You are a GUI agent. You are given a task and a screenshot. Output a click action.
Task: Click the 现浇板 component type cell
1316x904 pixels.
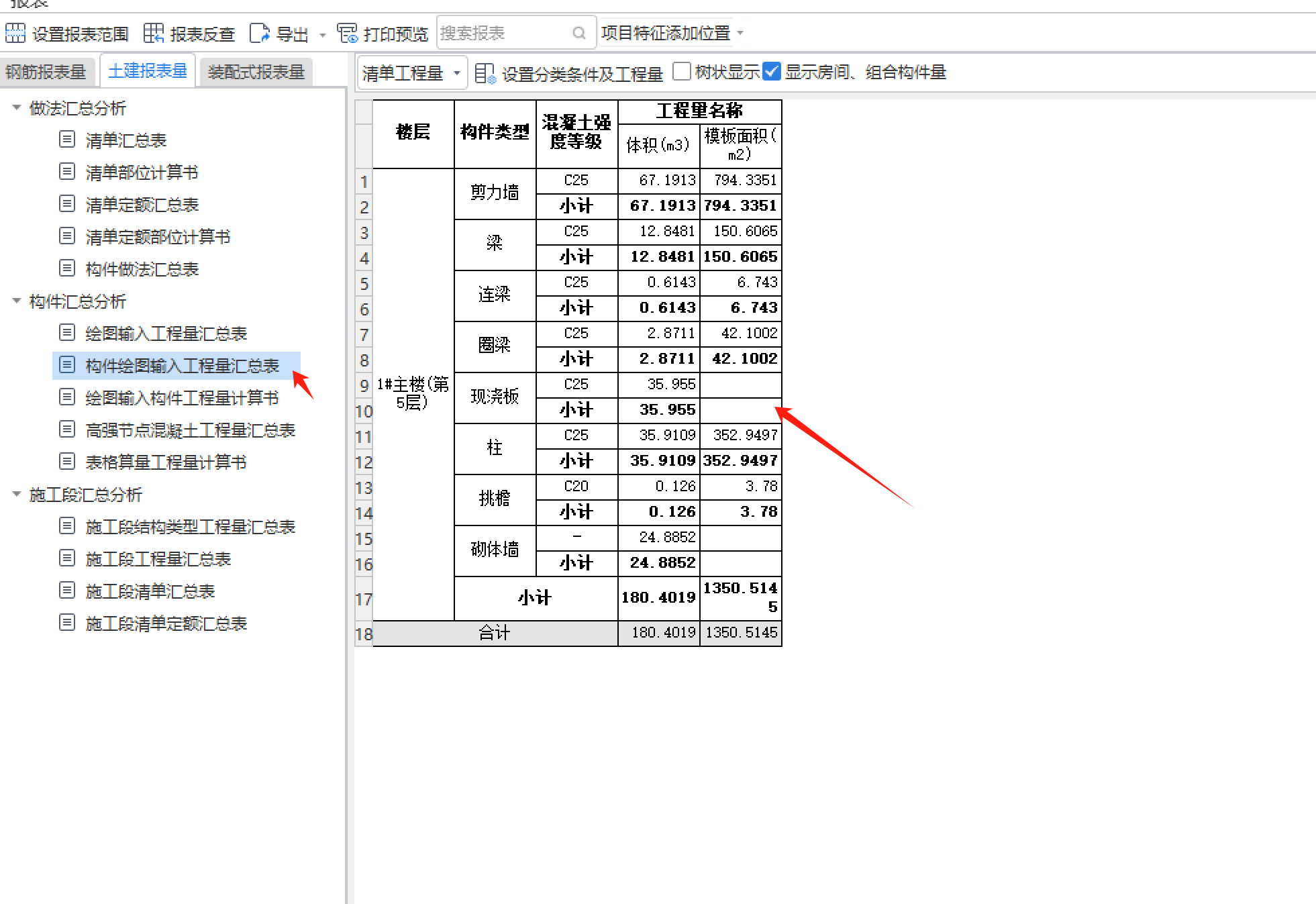click(495, 397)
